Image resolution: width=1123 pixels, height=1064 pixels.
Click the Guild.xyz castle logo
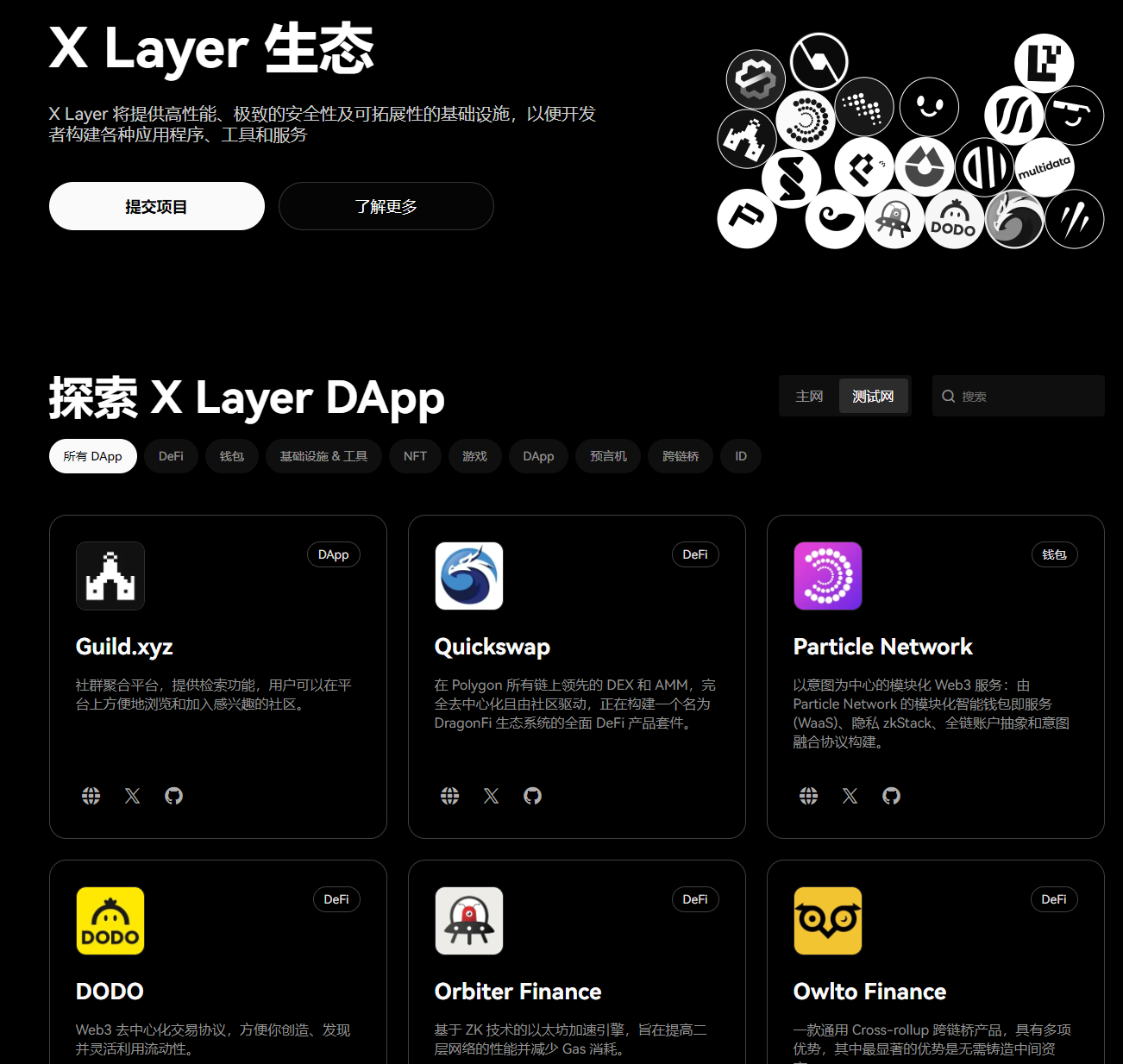(110, 576)
